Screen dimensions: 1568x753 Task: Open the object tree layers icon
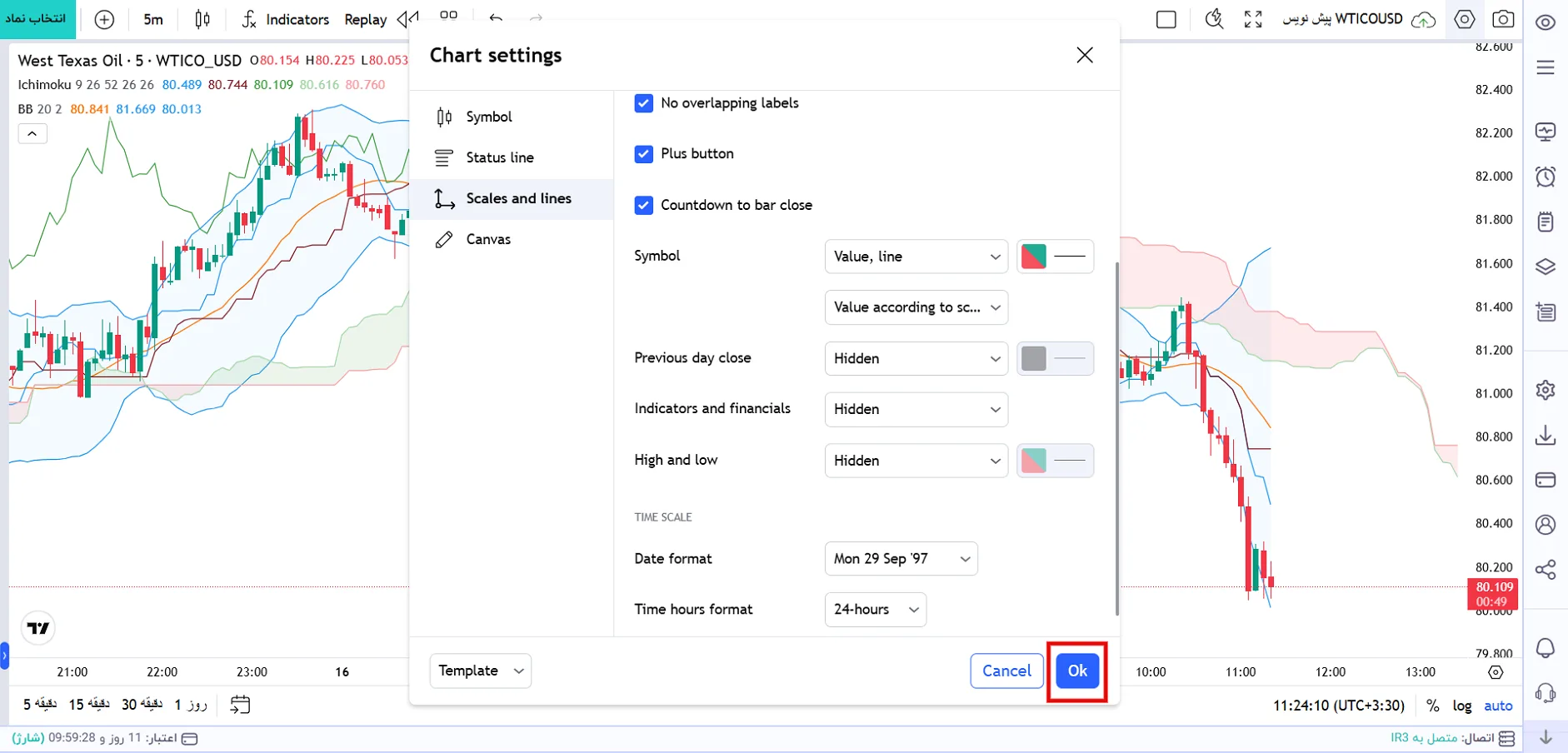point(1546,267)
